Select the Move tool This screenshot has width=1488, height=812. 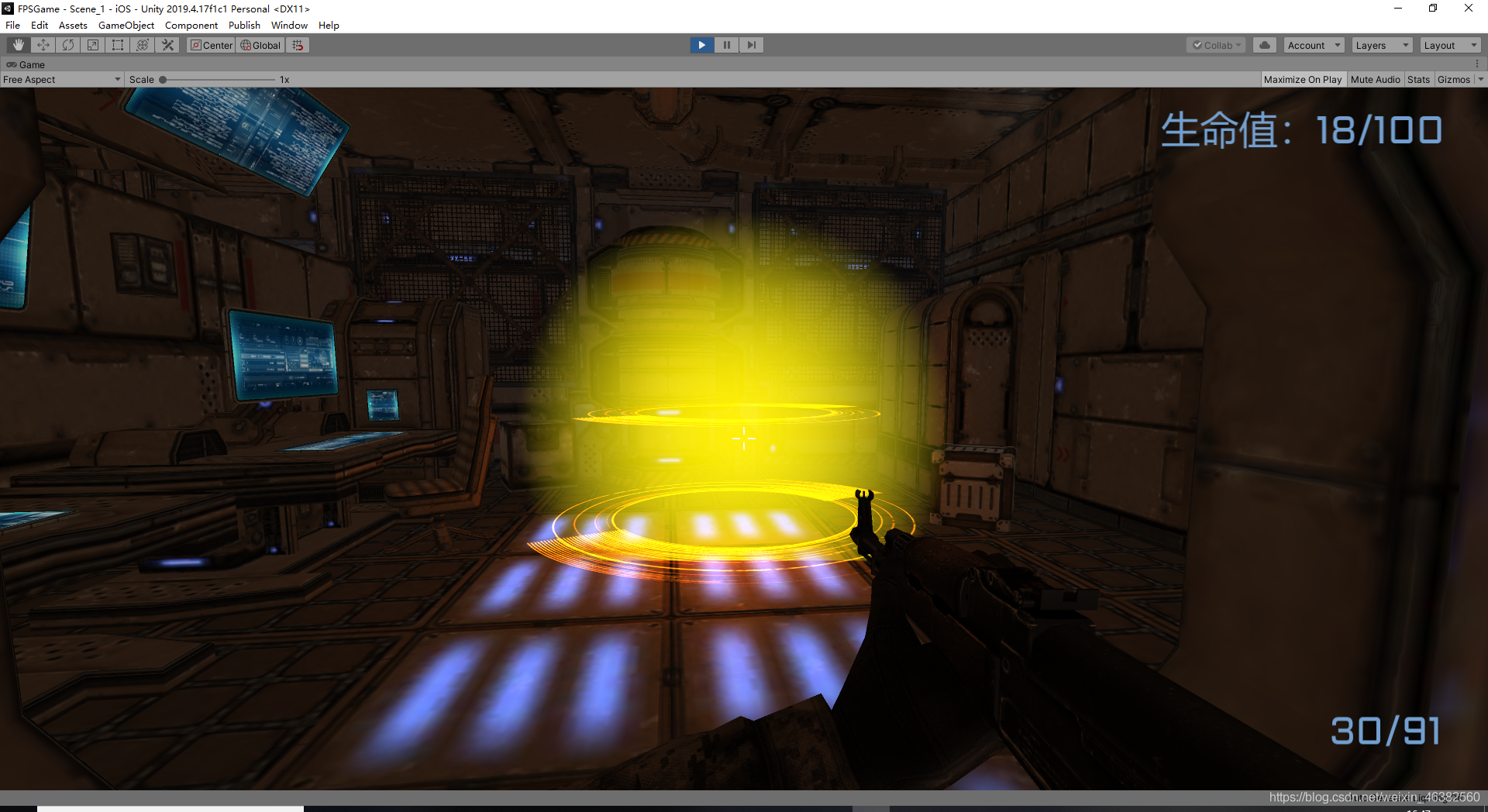43,45
